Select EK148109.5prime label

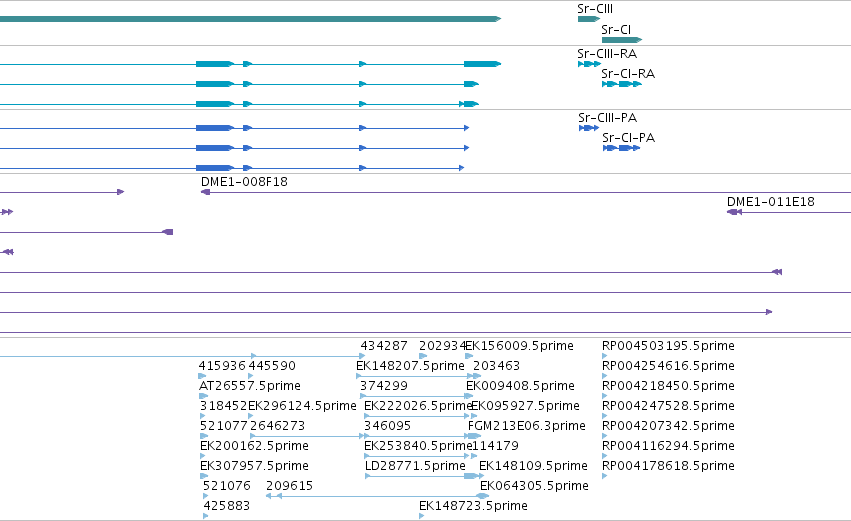[x=533, y=466]
